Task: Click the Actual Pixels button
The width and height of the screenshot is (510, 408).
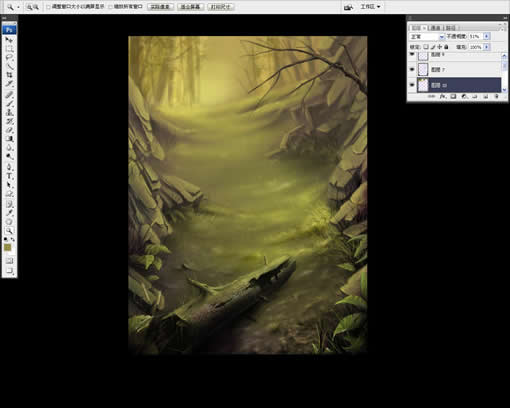Action: point(160,7)
